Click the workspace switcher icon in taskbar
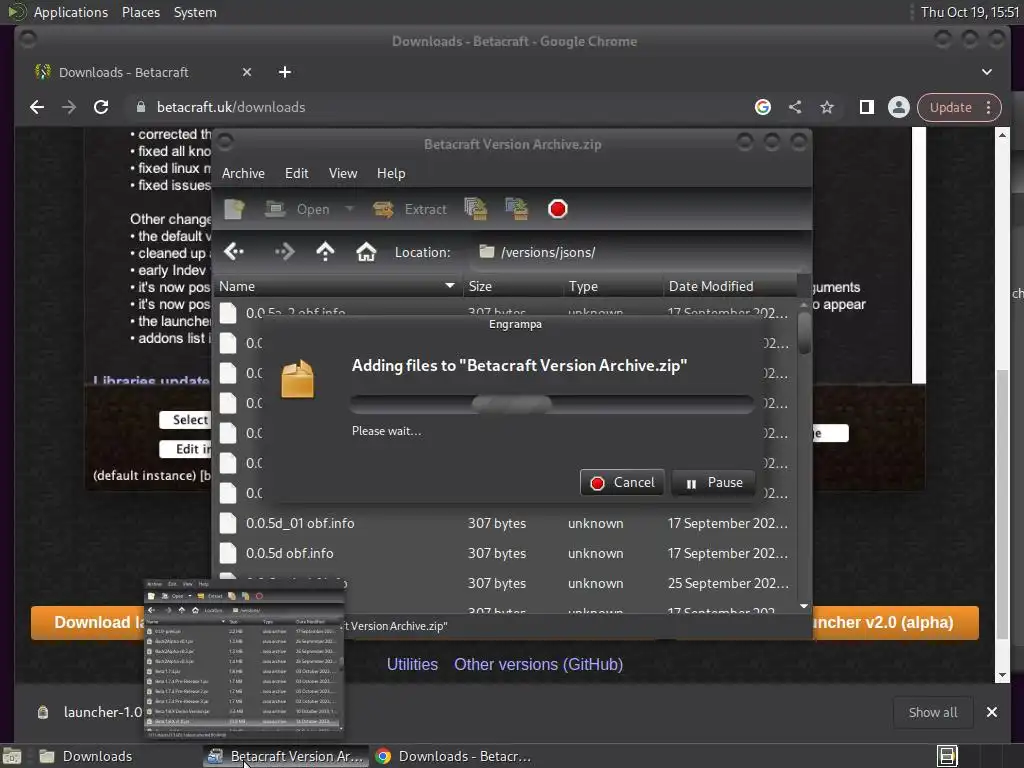This screenshot has height=768, width=1024. click(x=946, y=756)
